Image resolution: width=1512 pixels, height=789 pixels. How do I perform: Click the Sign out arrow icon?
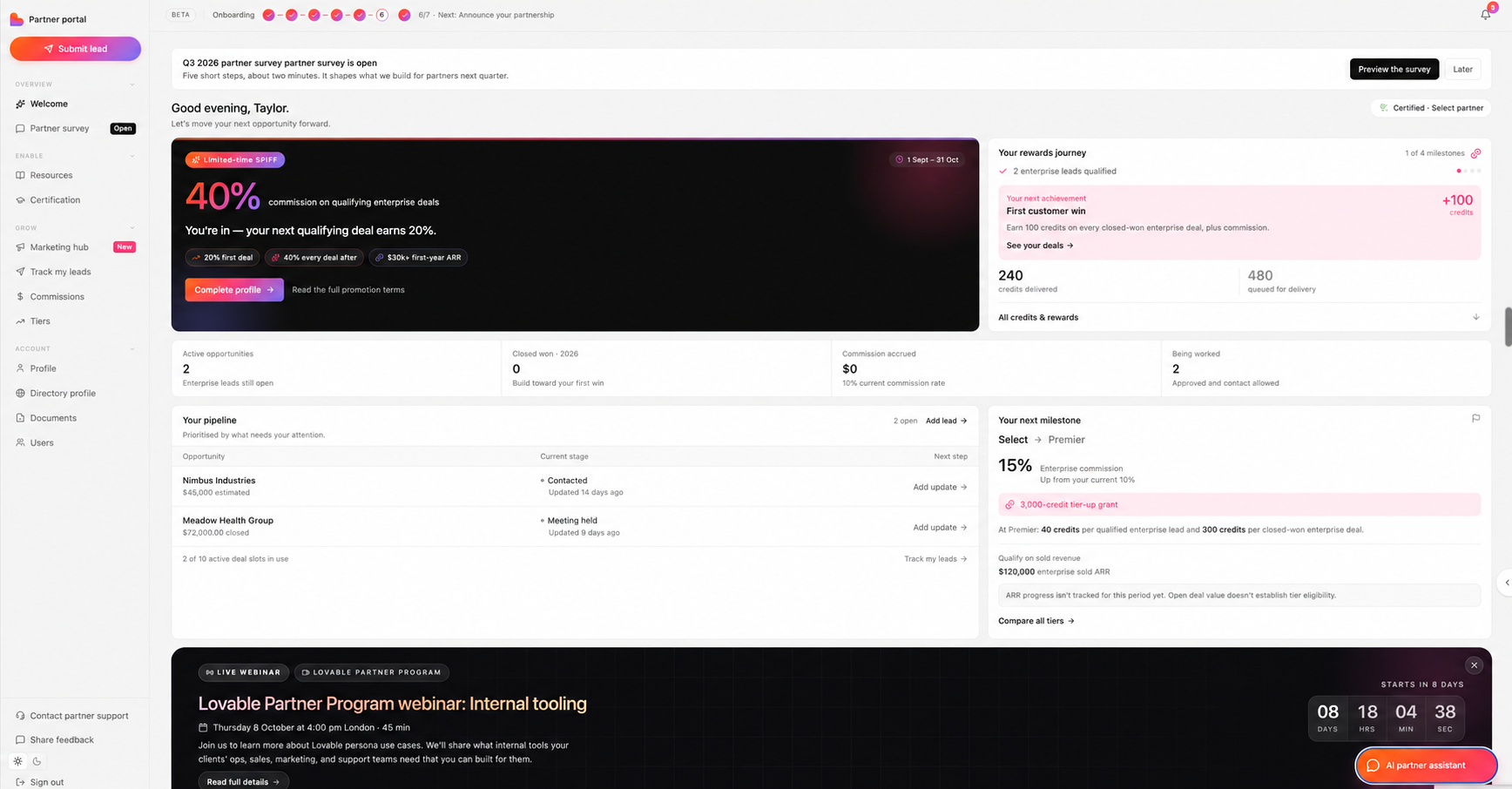[x=20, y=782]
